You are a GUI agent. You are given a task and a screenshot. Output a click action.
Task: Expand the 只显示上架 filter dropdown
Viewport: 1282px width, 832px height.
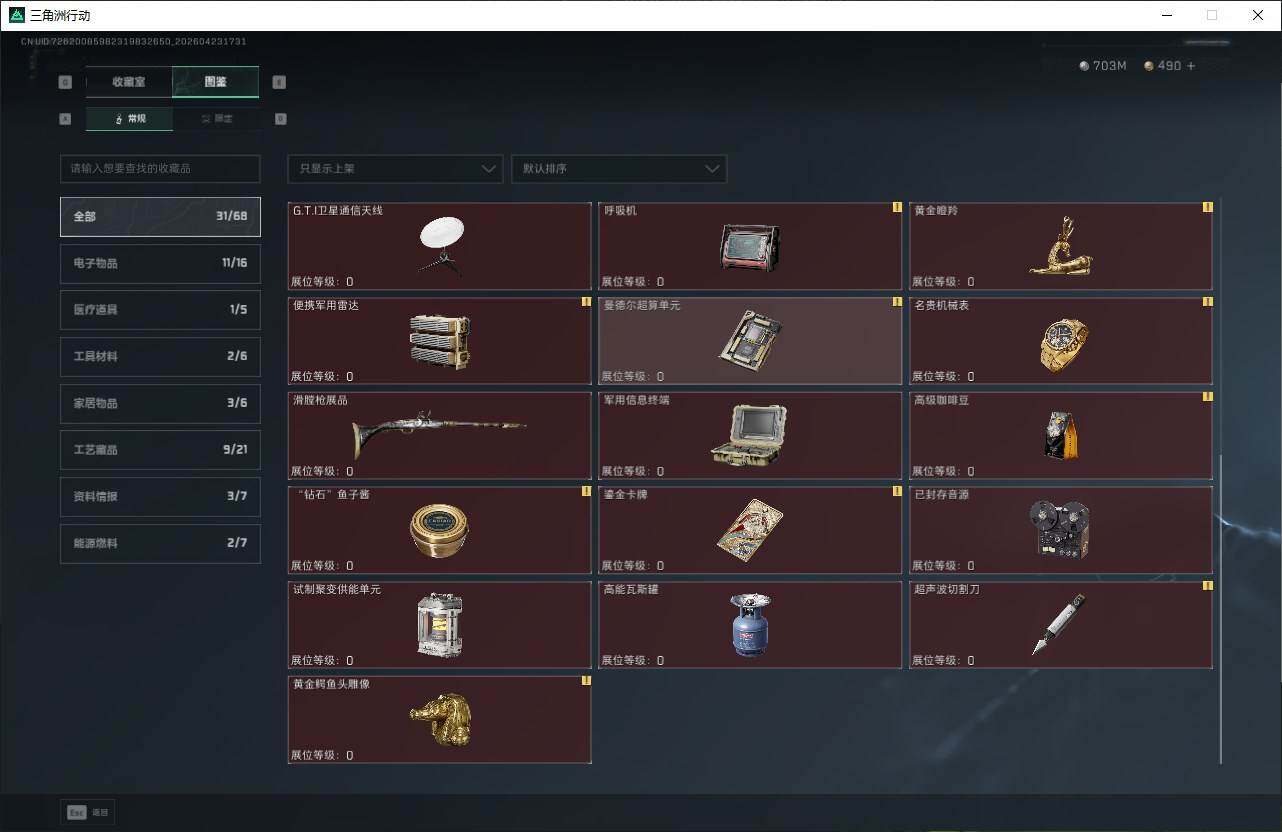[x=395, y=169]
